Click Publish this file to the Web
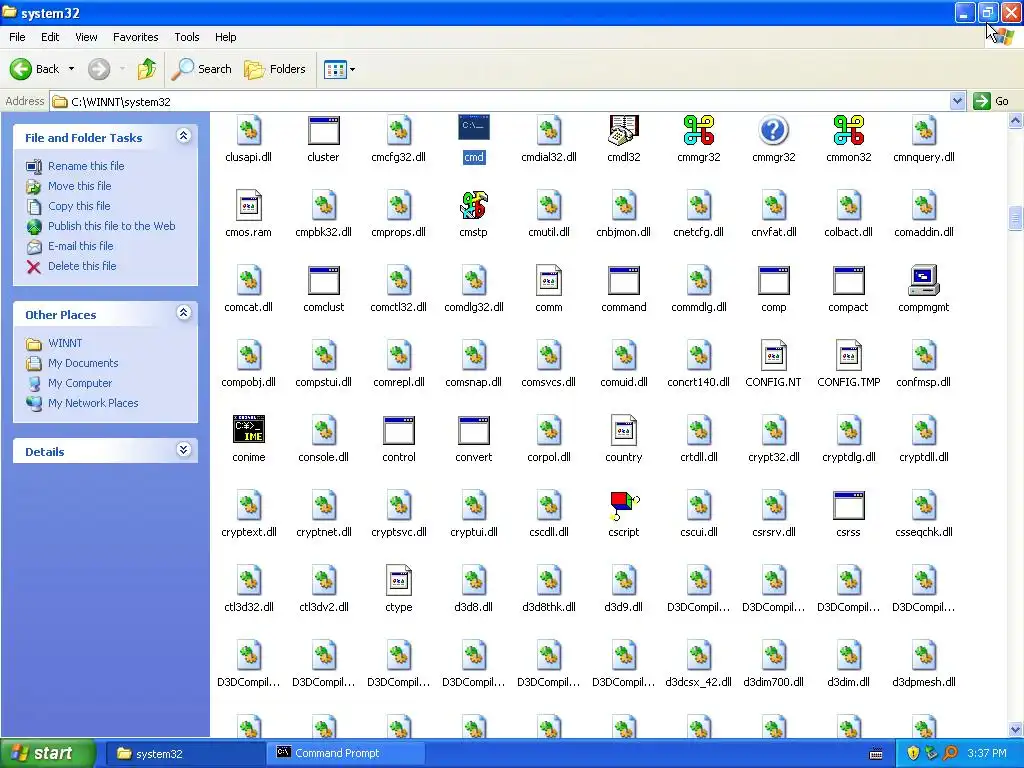 click(112, 226)
